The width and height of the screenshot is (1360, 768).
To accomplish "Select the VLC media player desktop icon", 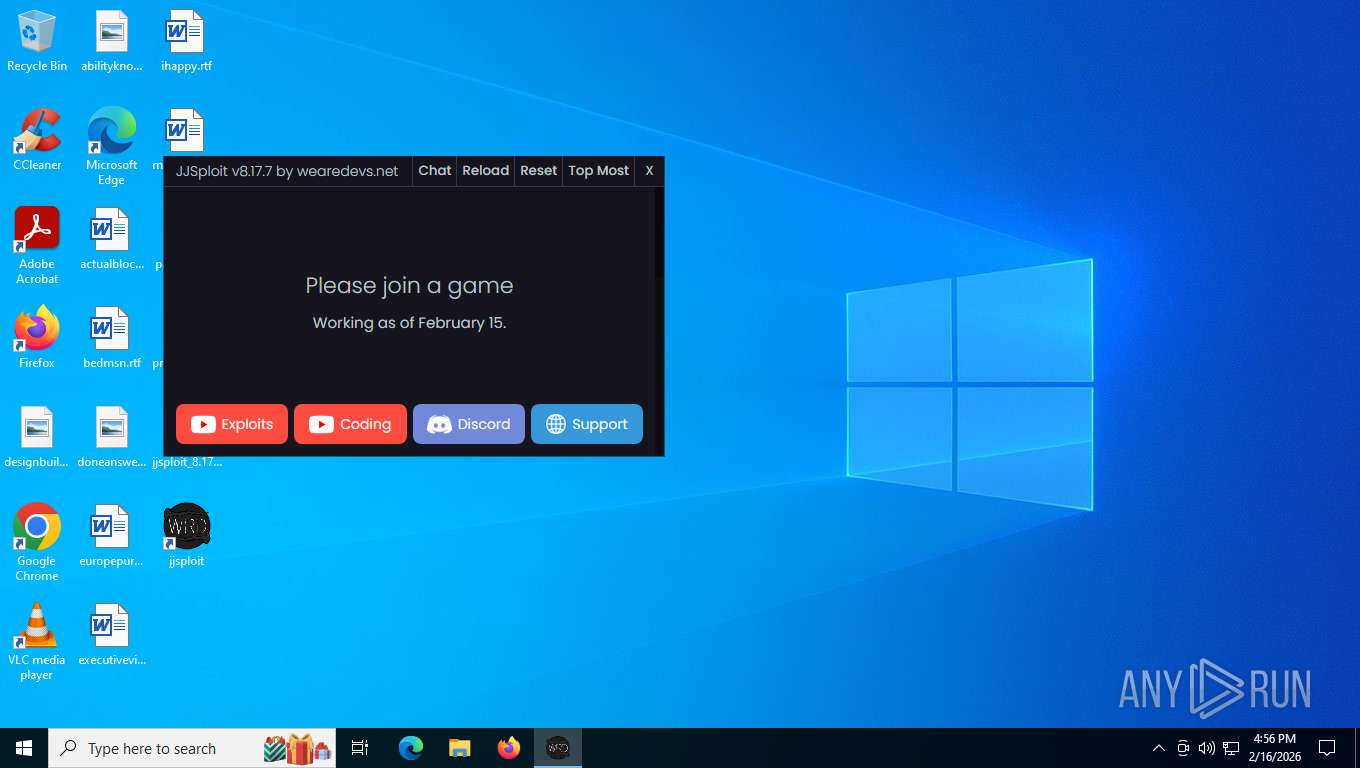I will [x=37, y=641].
